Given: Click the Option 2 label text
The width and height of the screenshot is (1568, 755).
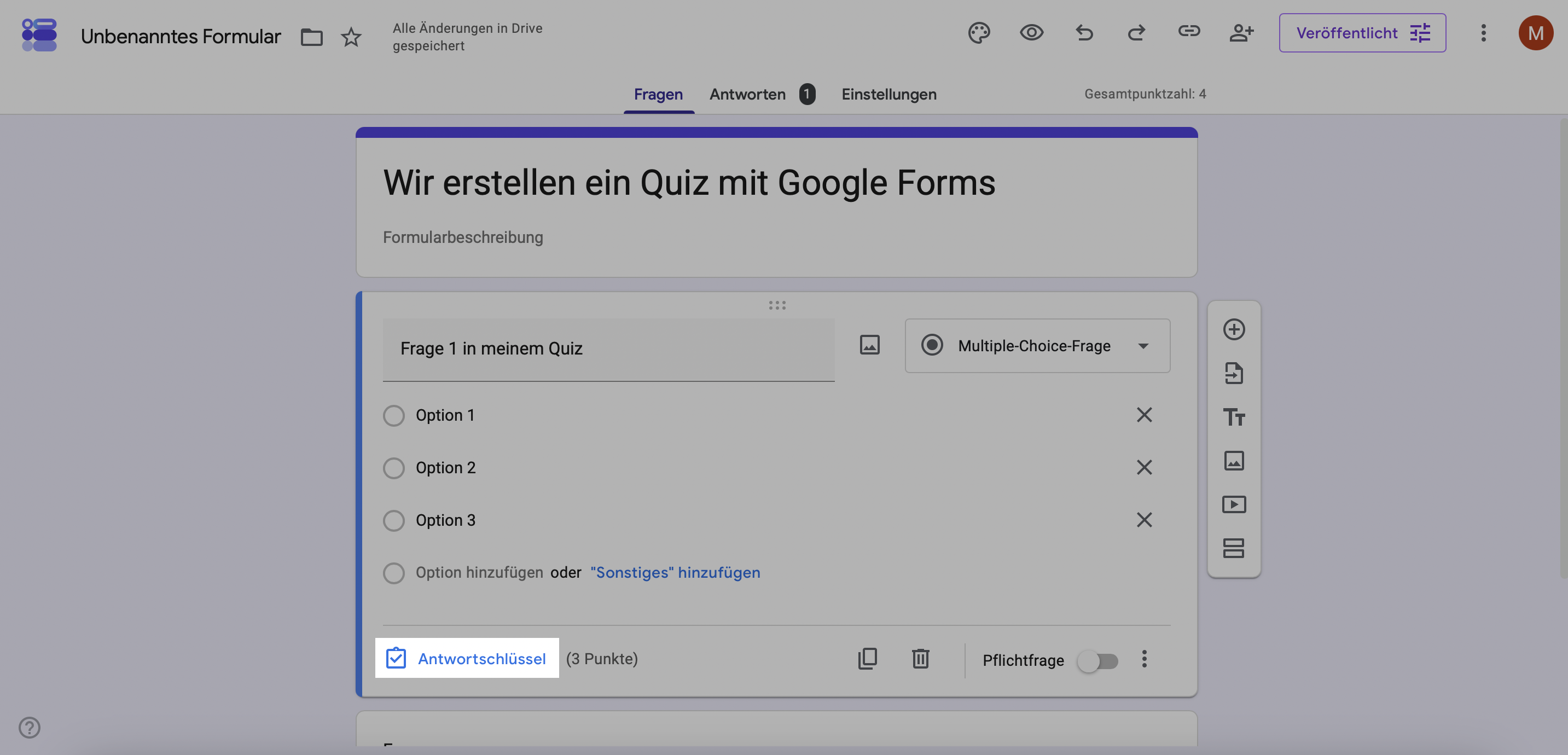Looking at the screenshot, I should tap(445, 468).
